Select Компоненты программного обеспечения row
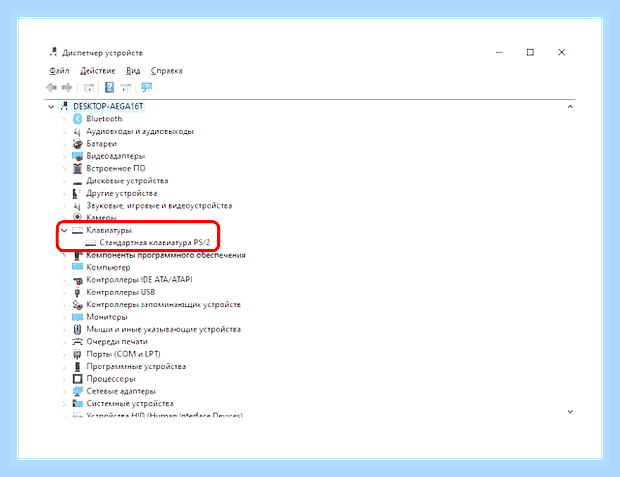Screen dimensions: 620x477 click(x=166, y=255)
